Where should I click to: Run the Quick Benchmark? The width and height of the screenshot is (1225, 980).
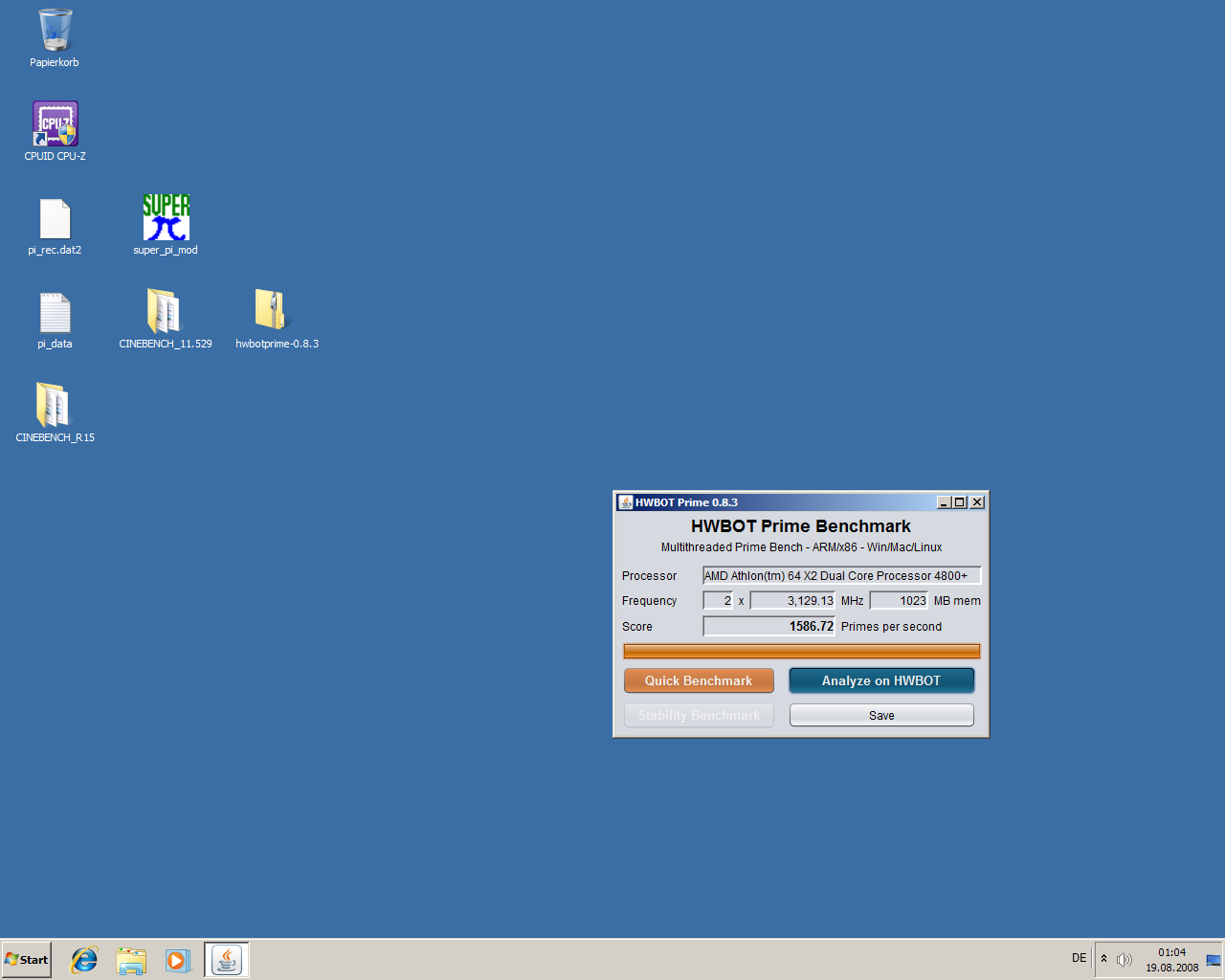coord(699,680)
